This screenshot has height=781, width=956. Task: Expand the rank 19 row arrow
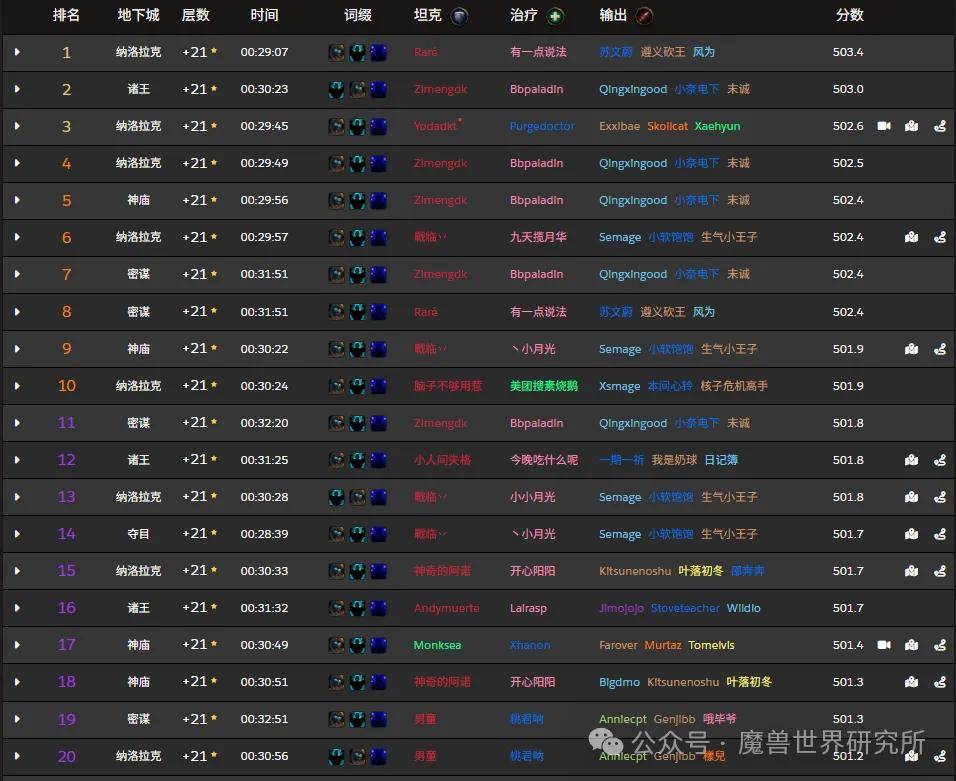17,719
